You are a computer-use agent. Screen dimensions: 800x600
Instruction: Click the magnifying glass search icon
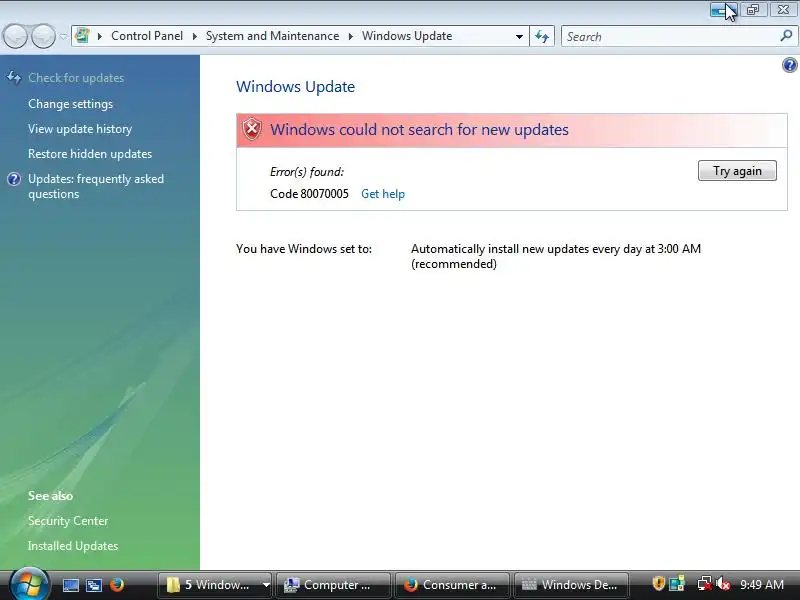coord(786,36)
